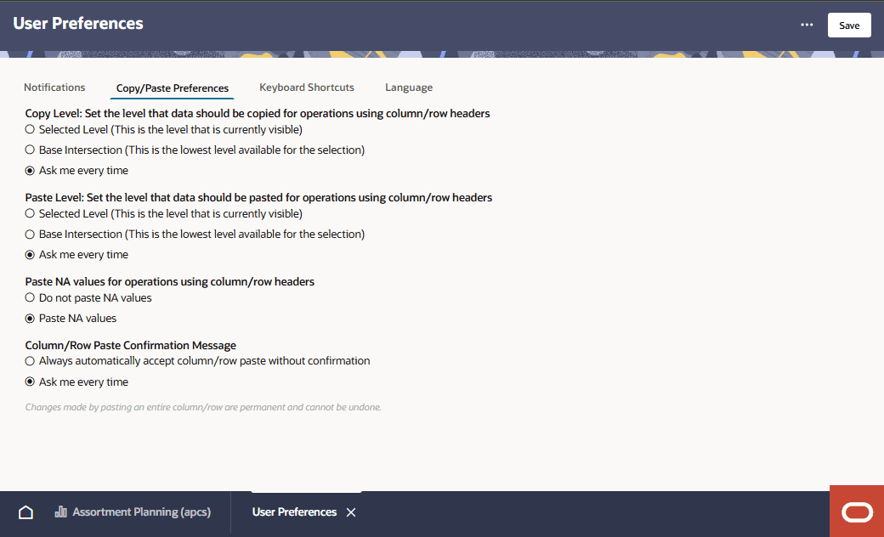Select the Copy/Paste Preferences tab

[x=172, y=88]
